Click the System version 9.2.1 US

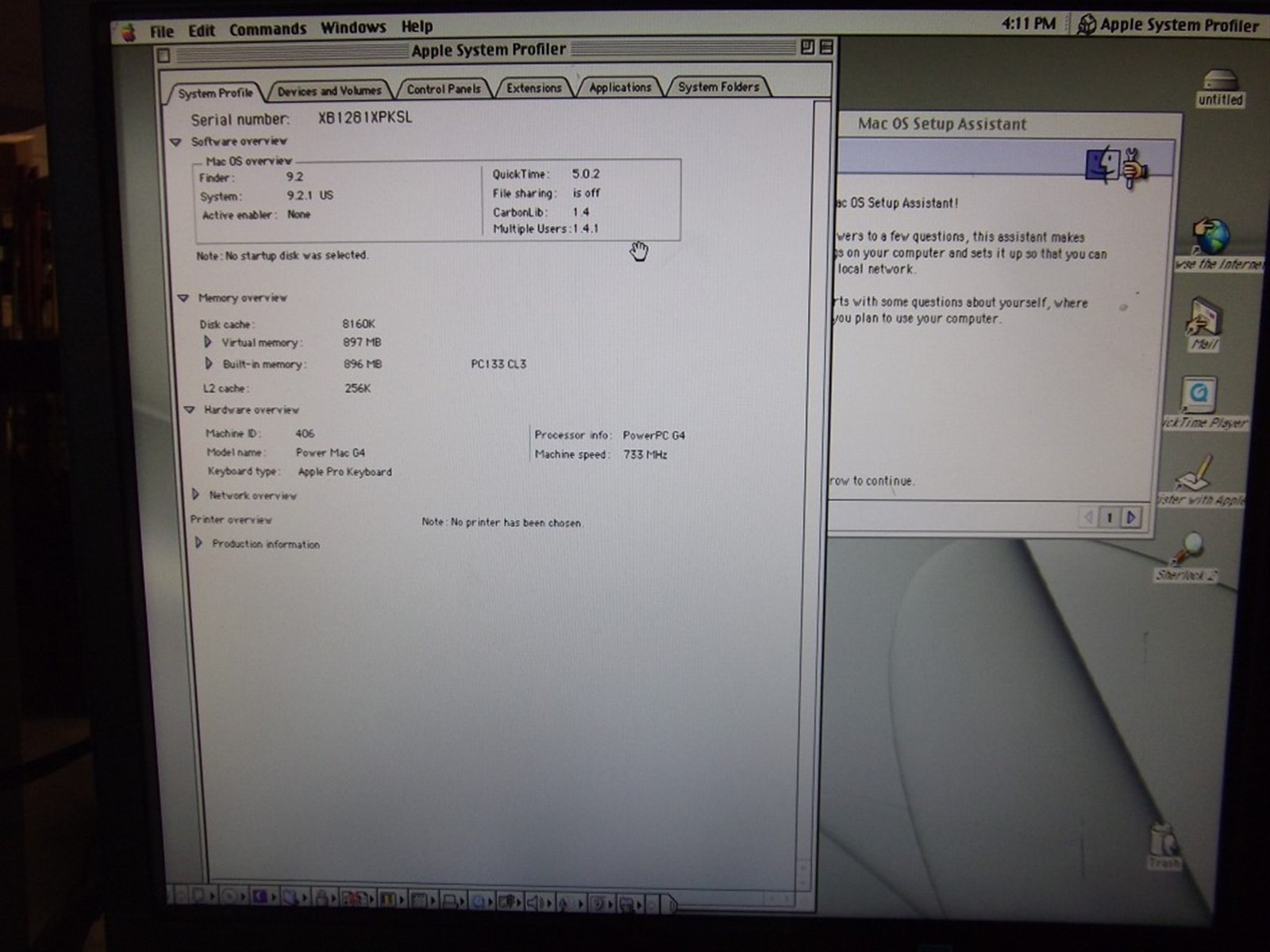[x=310, y=195]
